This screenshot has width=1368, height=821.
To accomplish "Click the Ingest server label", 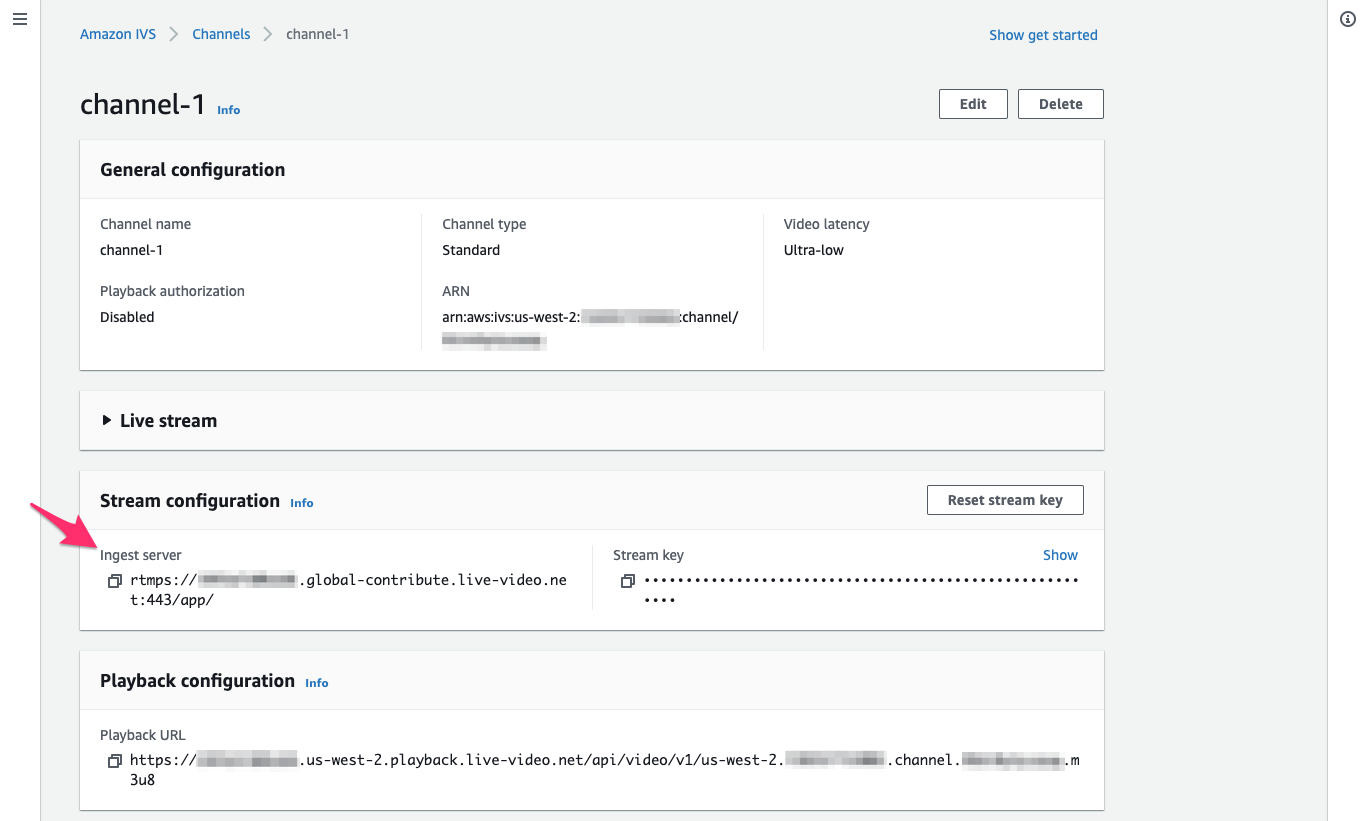I will point(141,555).
